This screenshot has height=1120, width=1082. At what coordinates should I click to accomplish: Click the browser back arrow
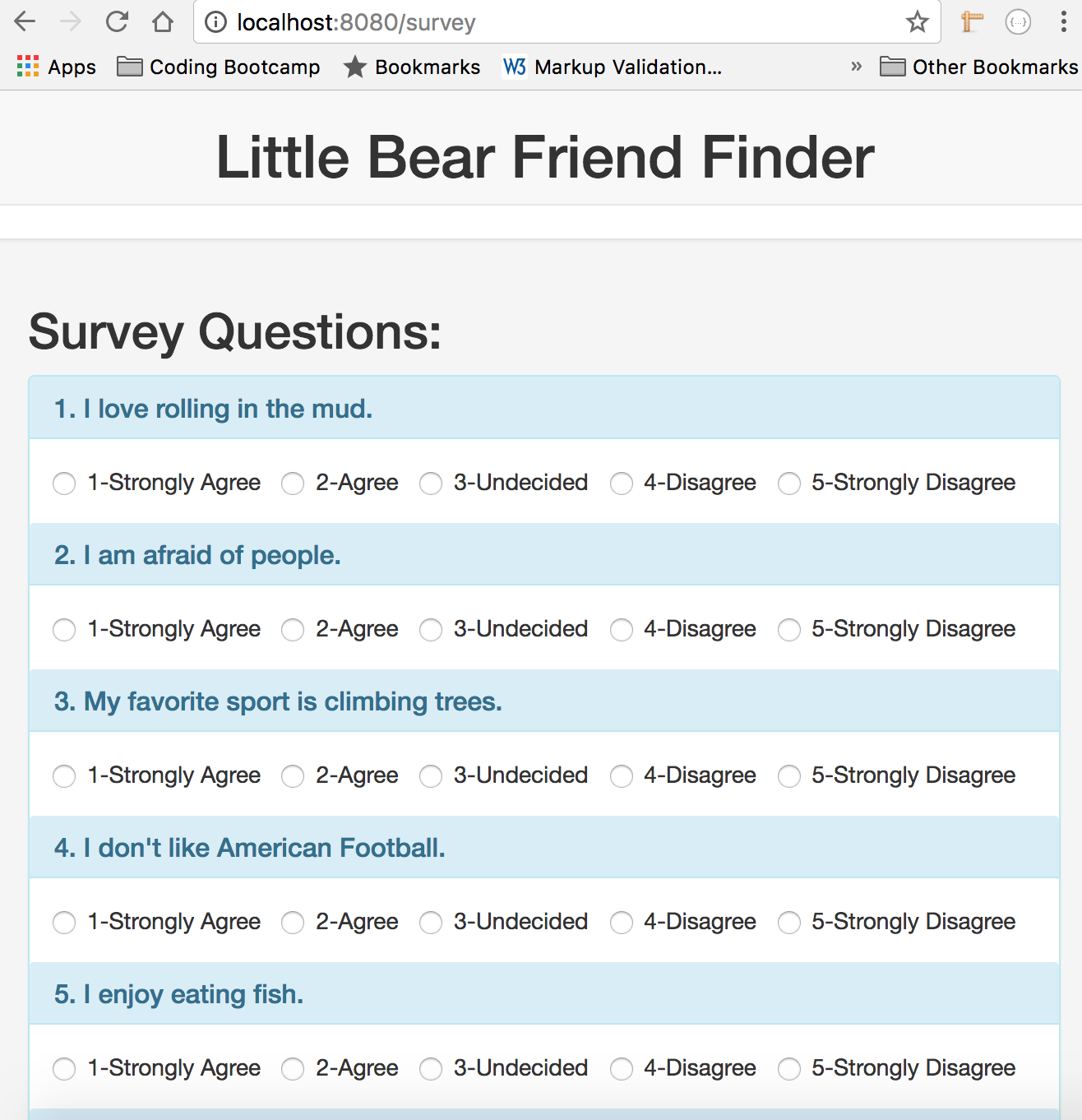[25, 21]
